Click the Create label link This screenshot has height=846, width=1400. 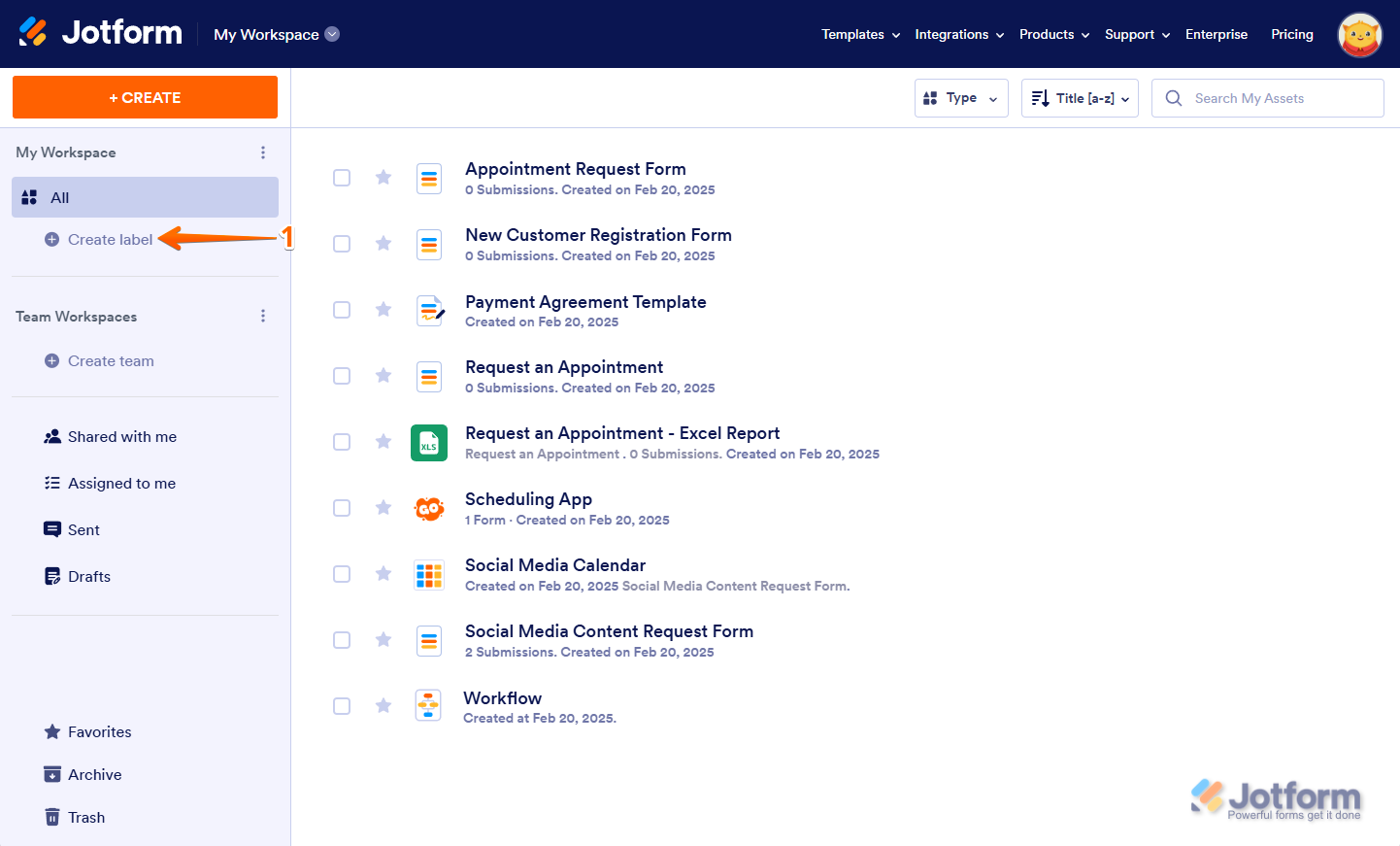pos(110,240)
